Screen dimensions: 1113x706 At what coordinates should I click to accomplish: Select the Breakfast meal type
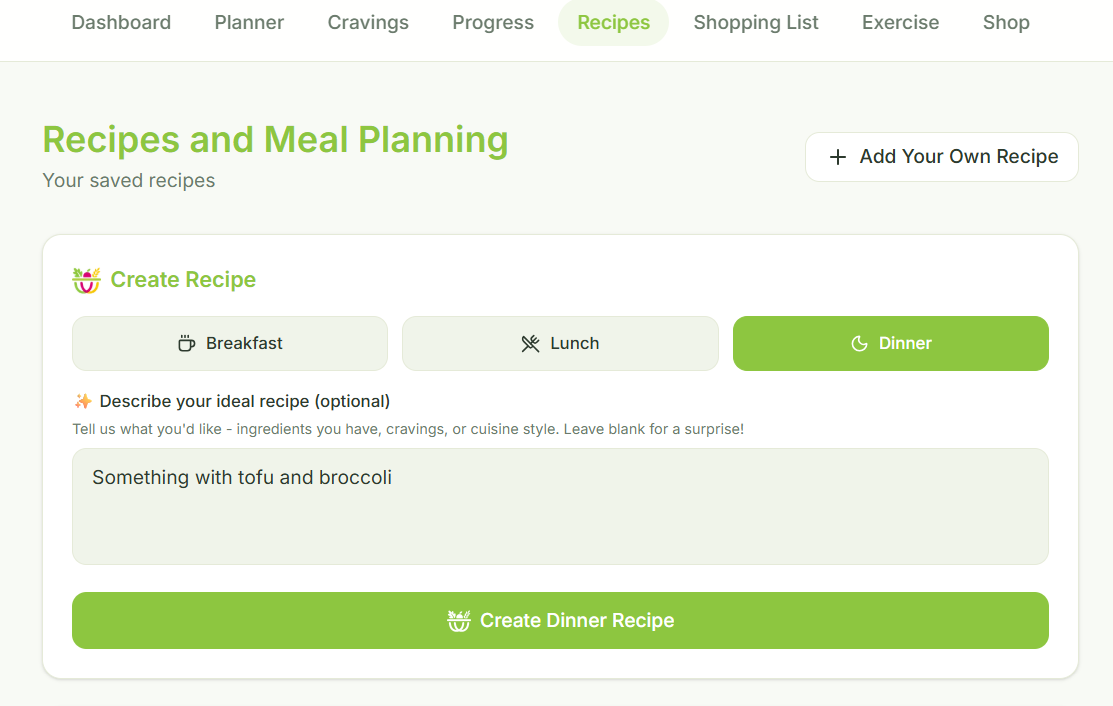coord(229,343)
